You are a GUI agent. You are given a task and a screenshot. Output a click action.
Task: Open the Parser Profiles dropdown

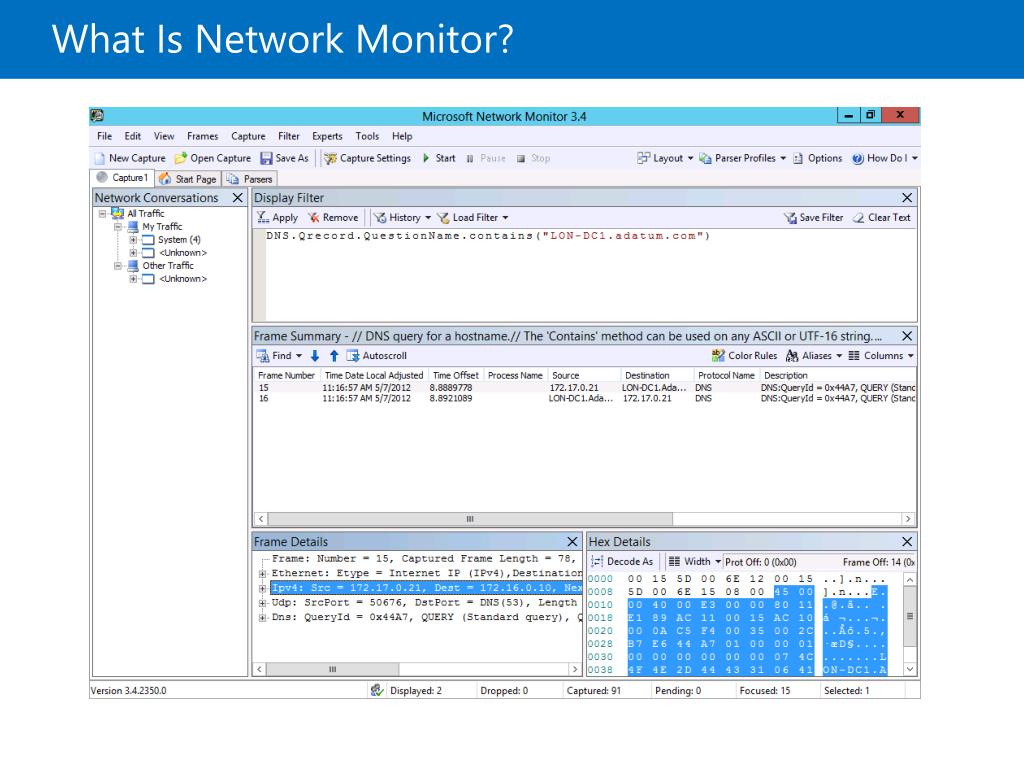tap(743, 158)
